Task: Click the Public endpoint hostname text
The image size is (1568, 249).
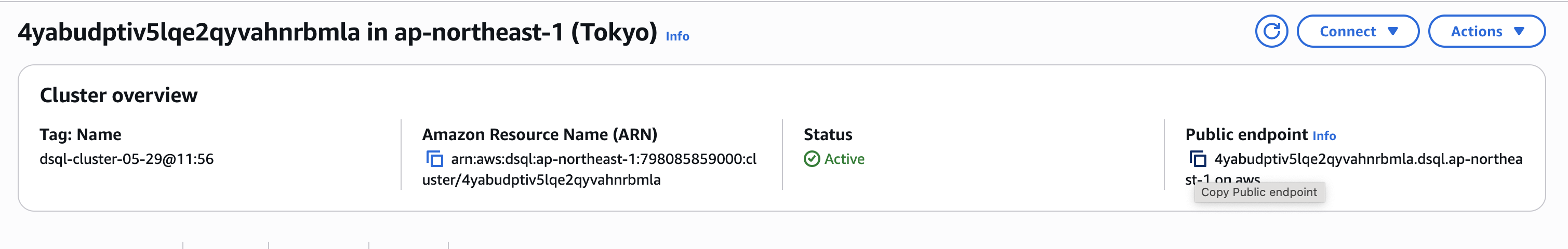Action: point(1367,159)
